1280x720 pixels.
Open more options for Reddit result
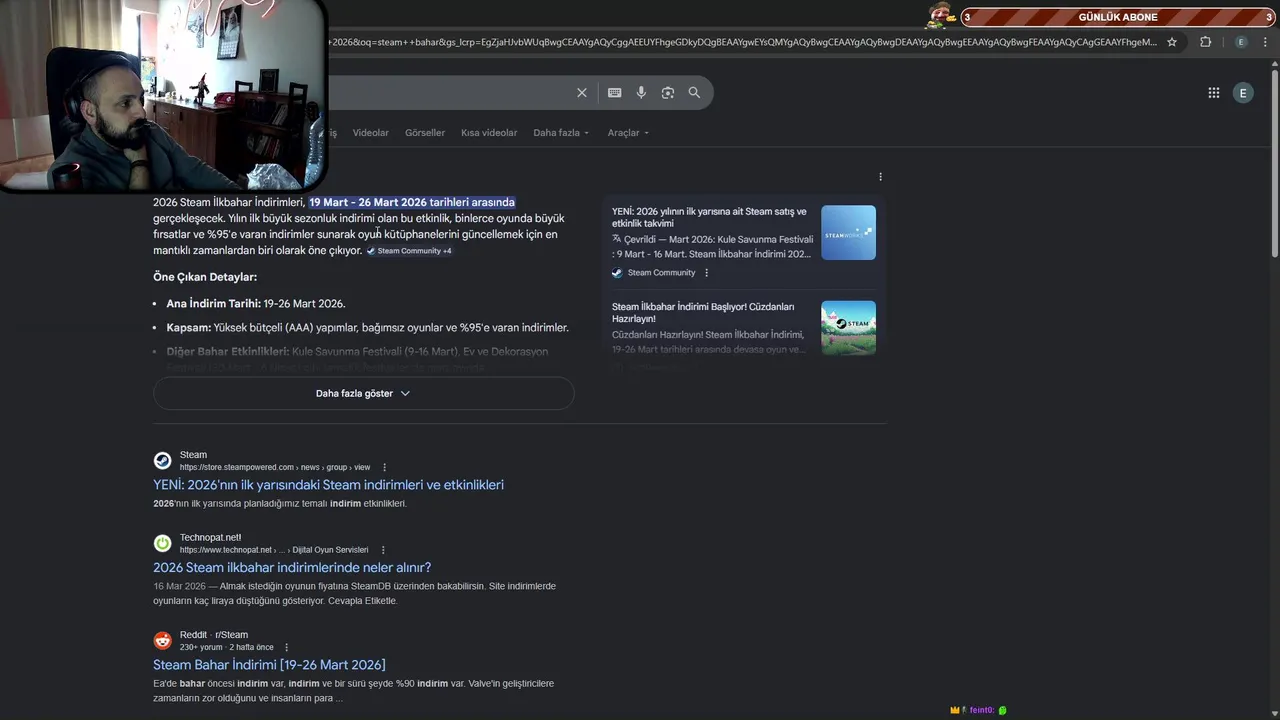(x=286, y=647)
